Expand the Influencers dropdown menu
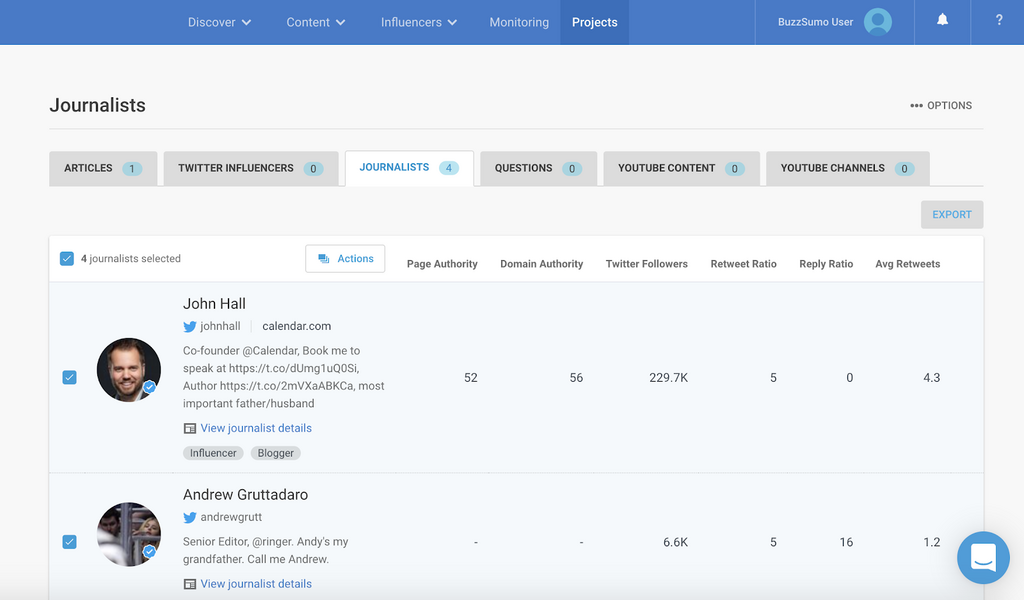This screenshot has width=1024, height=600. point(418,22)
